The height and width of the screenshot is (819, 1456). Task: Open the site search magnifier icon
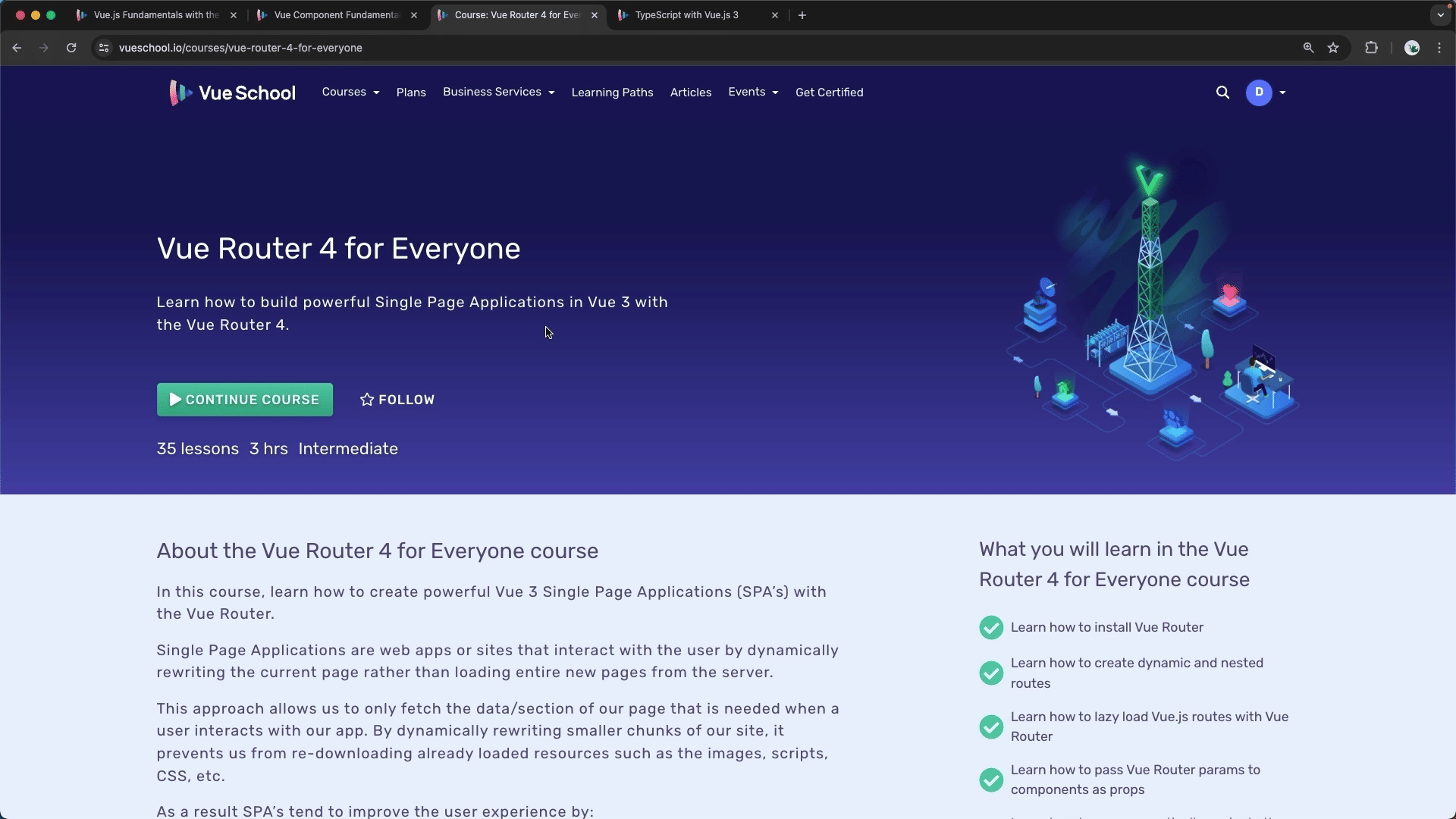[1222, 93]
